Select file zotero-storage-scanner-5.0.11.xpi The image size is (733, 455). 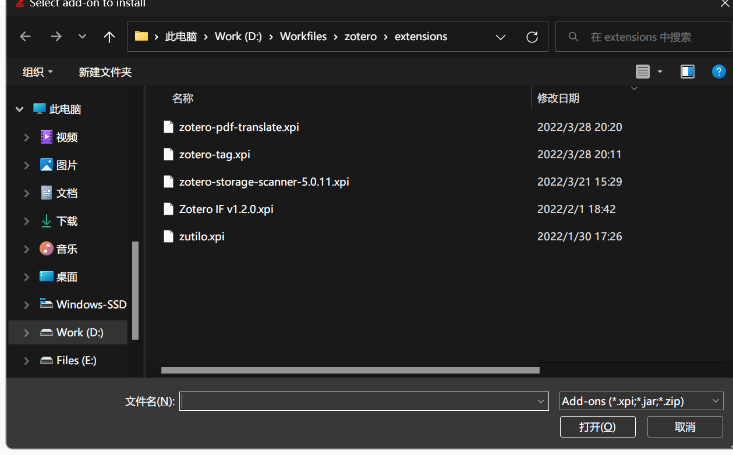coord(264,182)
